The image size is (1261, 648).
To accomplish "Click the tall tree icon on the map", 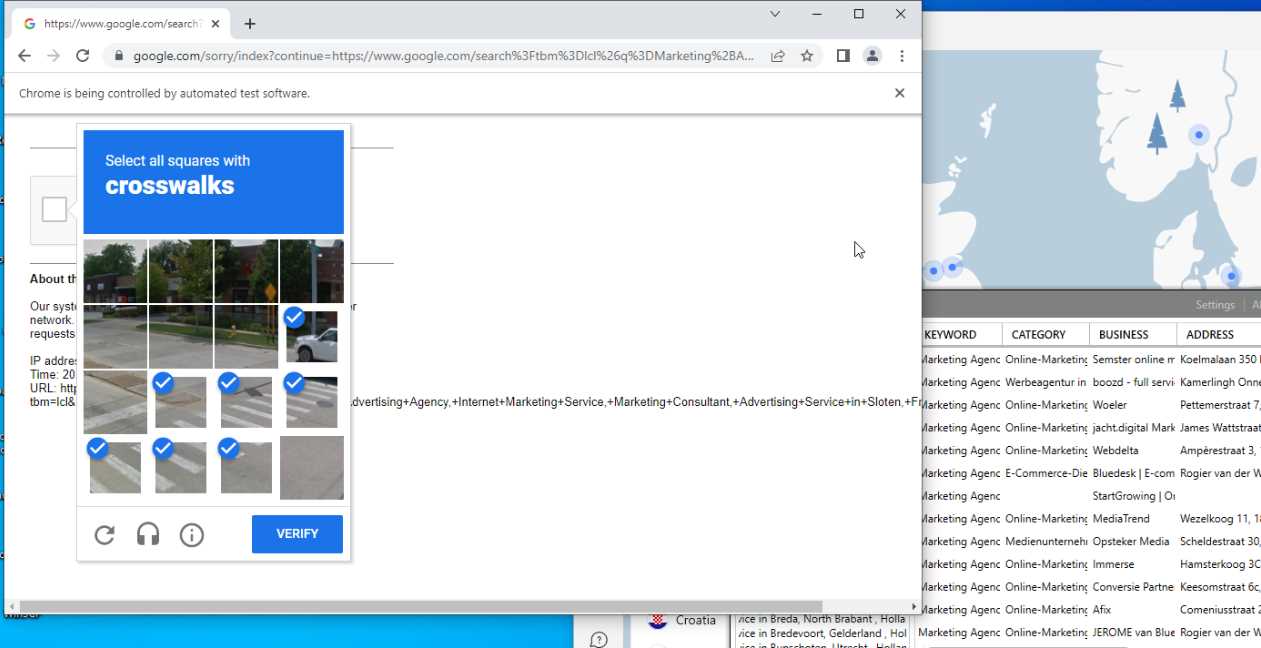I will (x=1157, y=133).
